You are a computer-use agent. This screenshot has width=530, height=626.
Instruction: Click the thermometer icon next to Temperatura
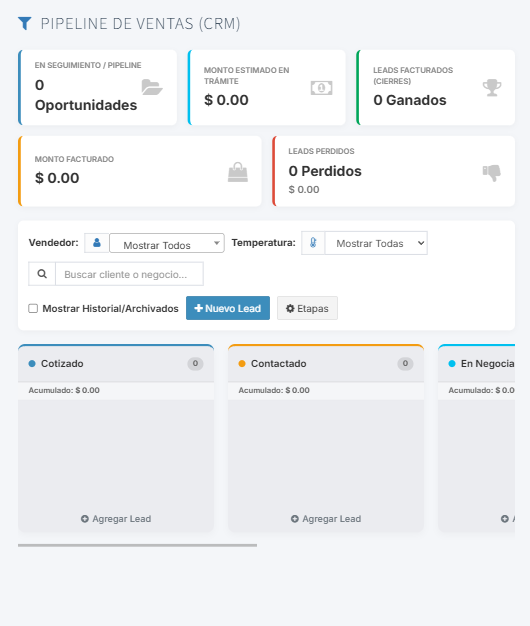[313, 243]
